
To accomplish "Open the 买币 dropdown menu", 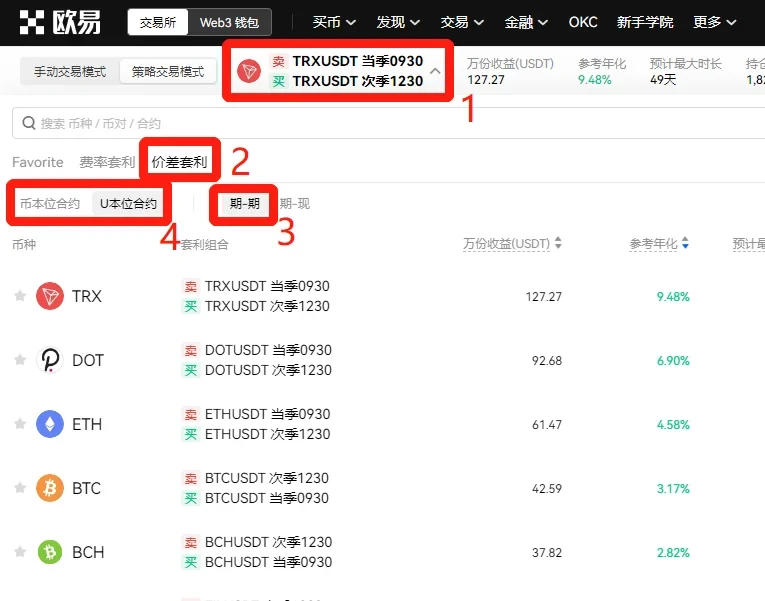I will [x=334, y=22].
